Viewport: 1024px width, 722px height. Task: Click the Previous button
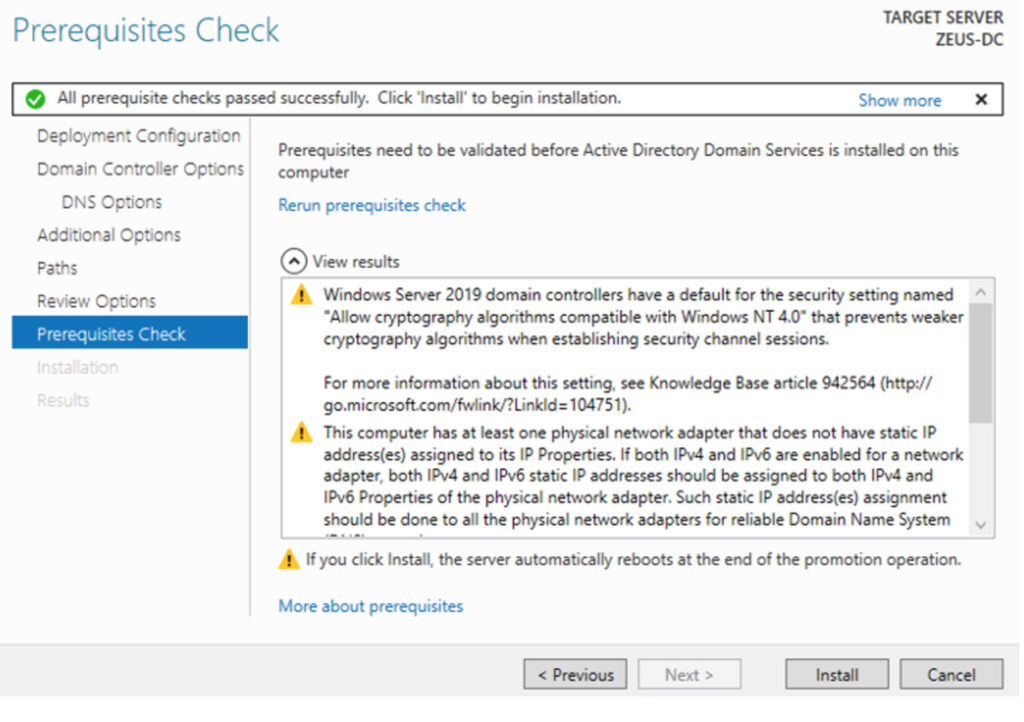coord(575,675)
